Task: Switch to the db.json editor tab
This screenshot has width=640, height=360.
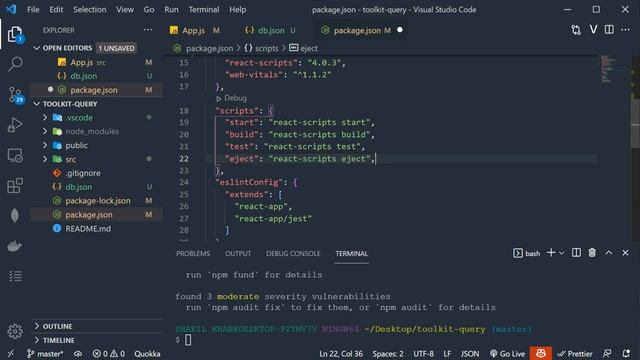Action: coord(270,30)
